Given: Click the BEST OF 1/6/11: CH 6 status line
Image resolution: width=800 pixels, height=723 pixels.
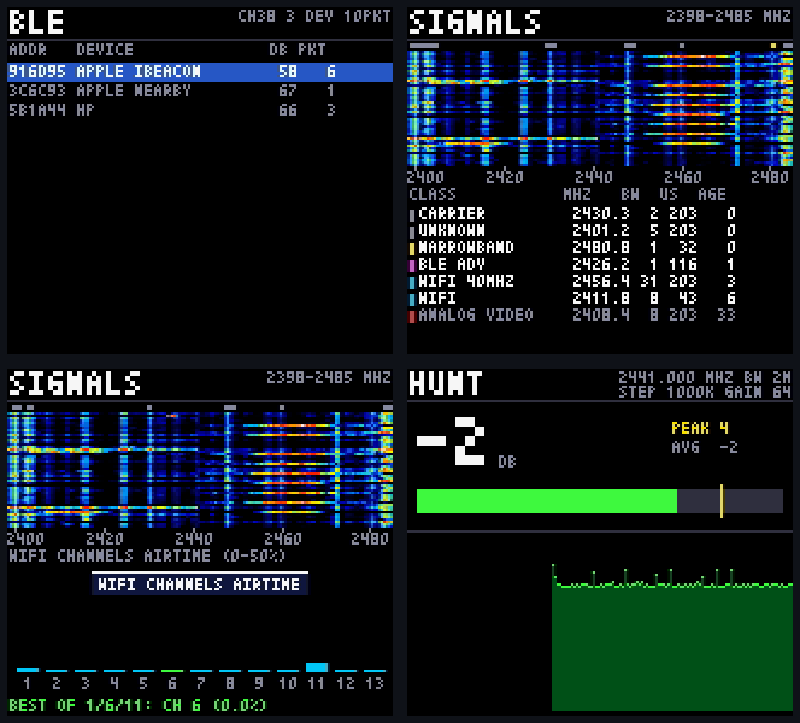Looking at the screenshot, I should point(137,706).
